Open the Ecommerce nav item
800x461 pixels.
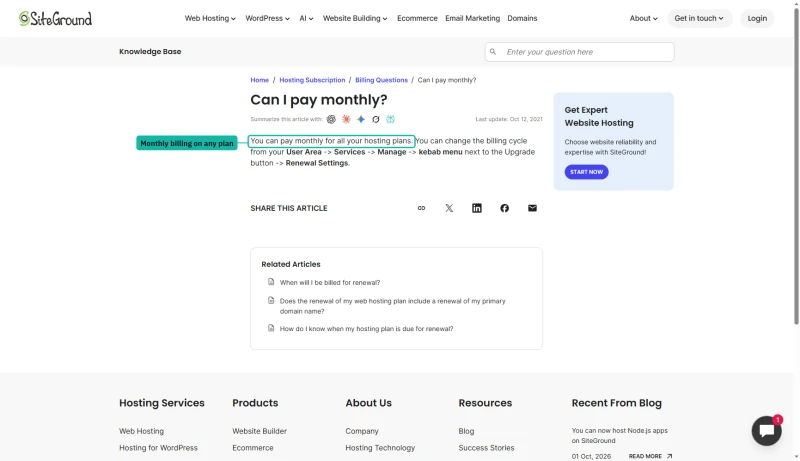[x=417, y=18]
